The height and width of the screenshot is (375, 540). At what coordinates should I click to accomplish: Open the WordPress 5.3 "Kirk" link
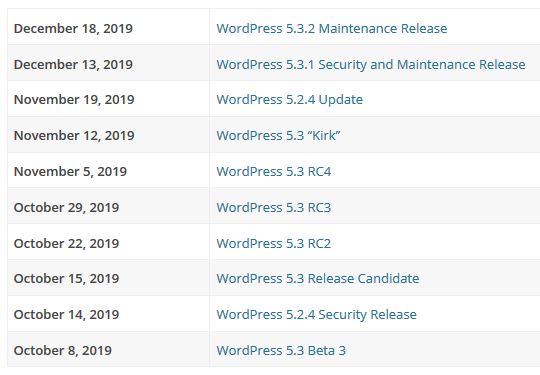click(279, 135)
